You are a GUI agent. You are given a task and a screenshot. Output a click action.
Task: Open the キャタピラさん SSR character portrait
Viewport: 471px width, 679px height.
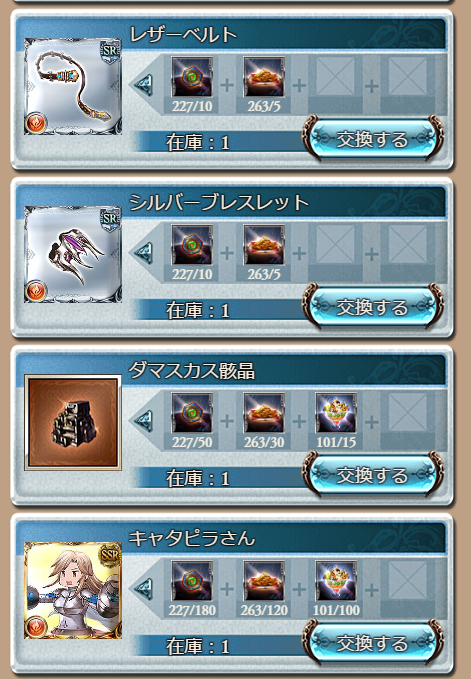[x=73, y=590]
